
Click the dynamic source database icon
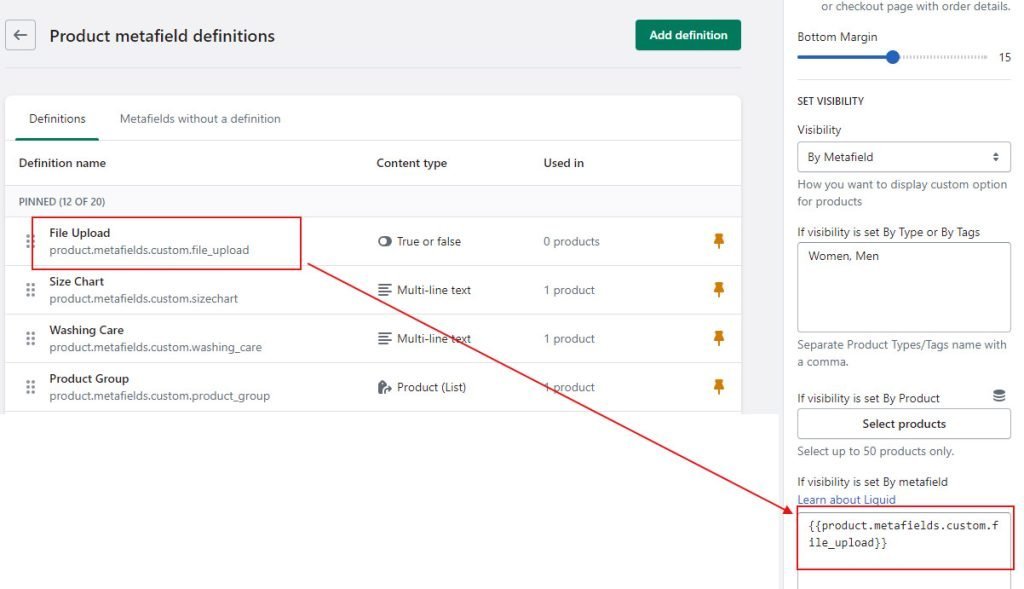coord(999,395)
